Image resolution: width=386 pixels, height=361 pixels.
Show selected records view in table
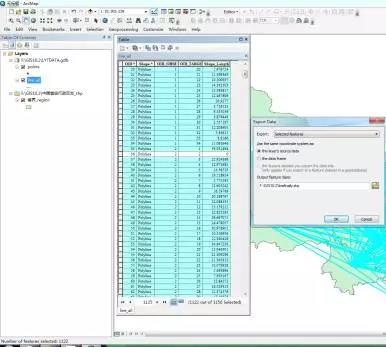[x=181, y=302]
